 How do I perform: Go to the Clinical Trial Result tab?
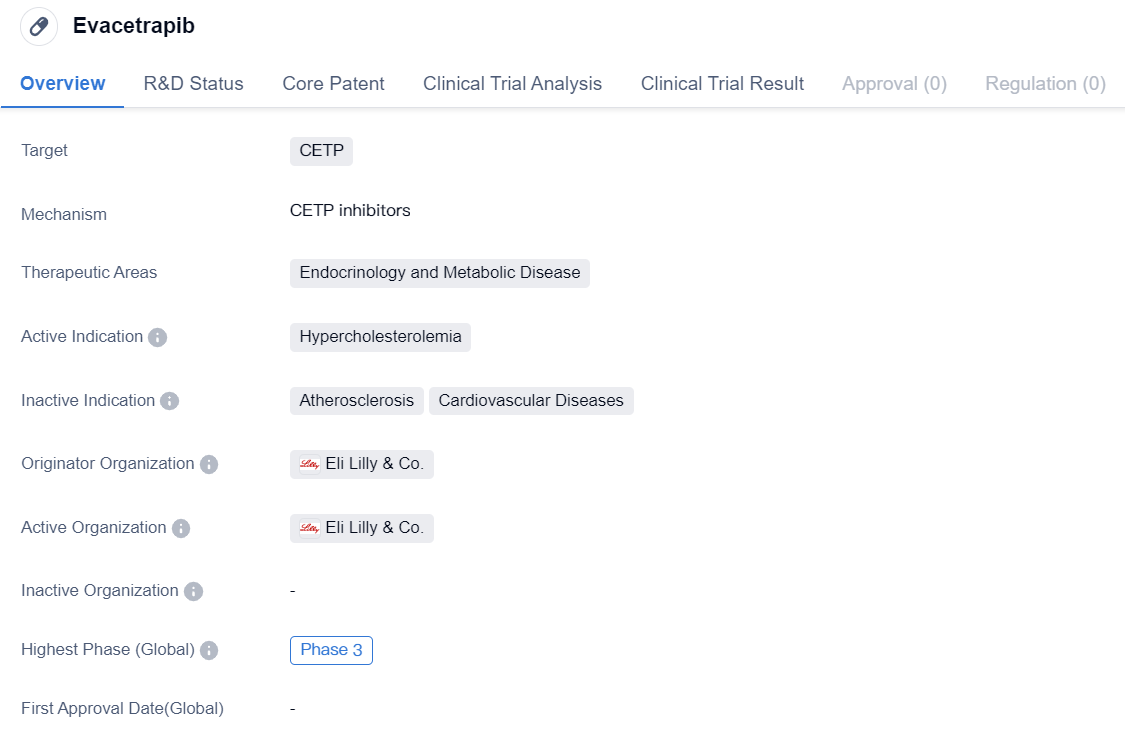point(722,84)
